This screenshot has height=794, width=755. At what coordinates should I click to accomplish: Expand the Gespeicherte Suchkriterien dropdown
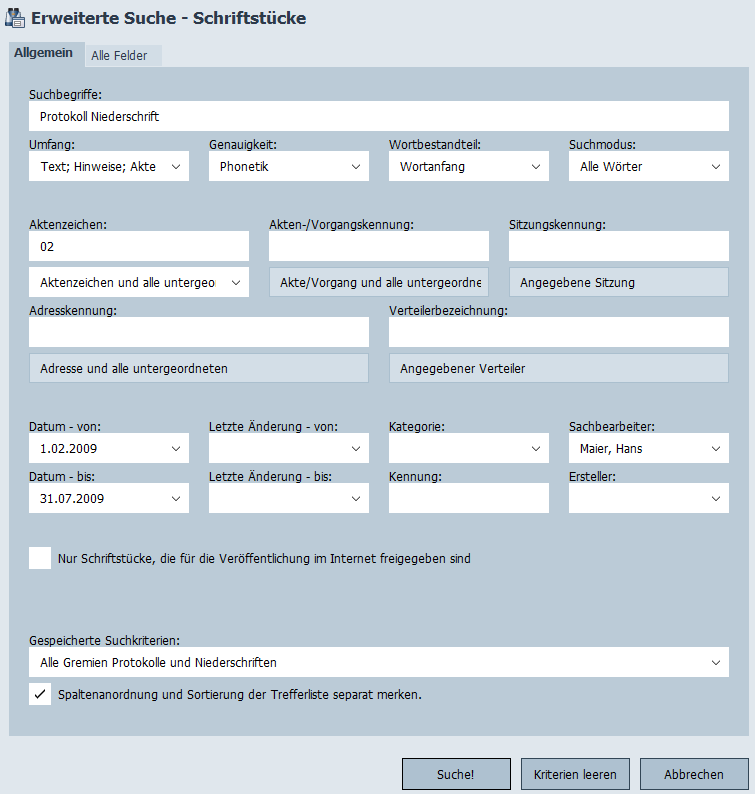tap(378, 662)
